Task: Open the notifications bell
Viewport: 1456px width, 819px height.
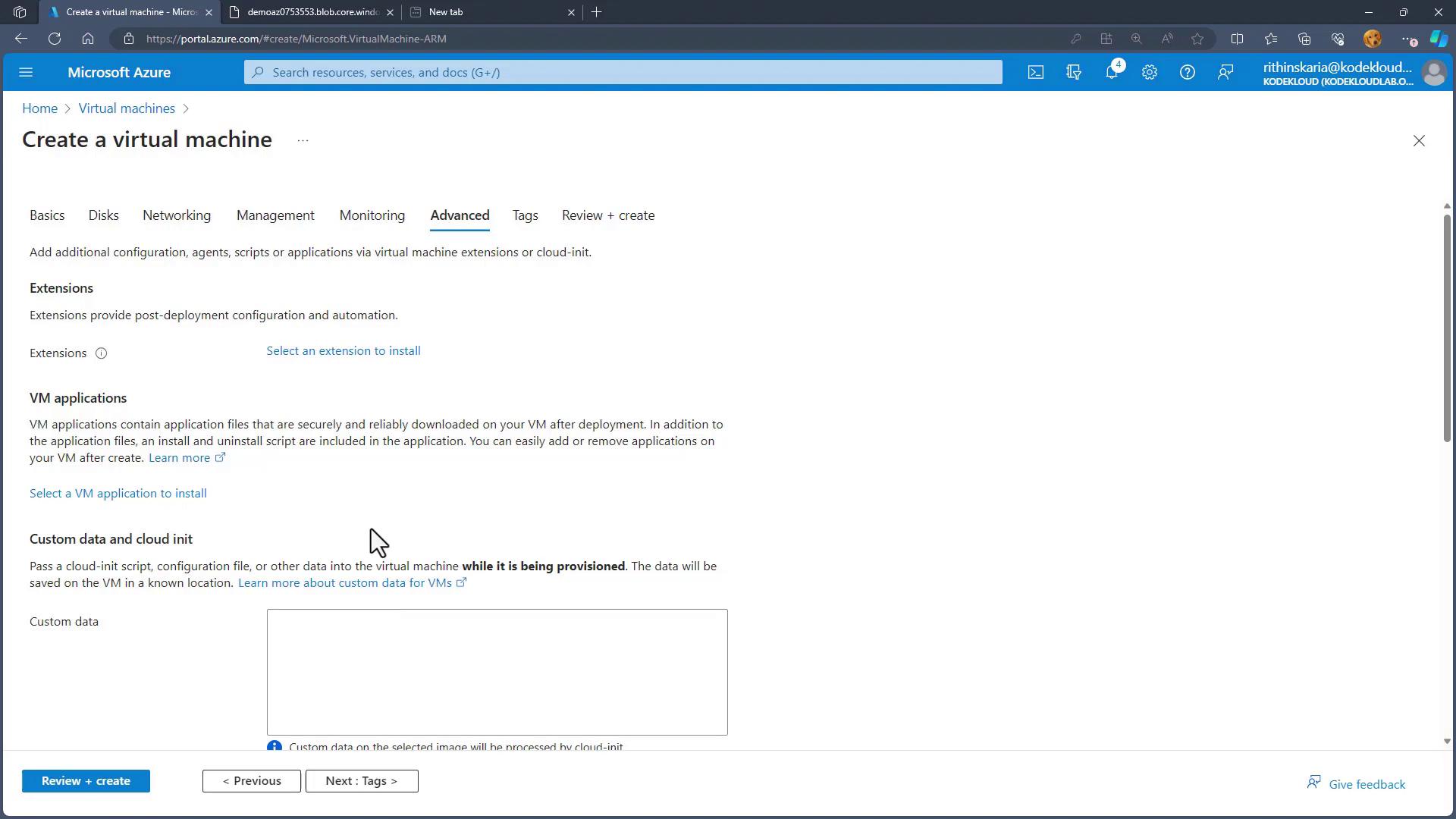Action: tap(1111, 72)
